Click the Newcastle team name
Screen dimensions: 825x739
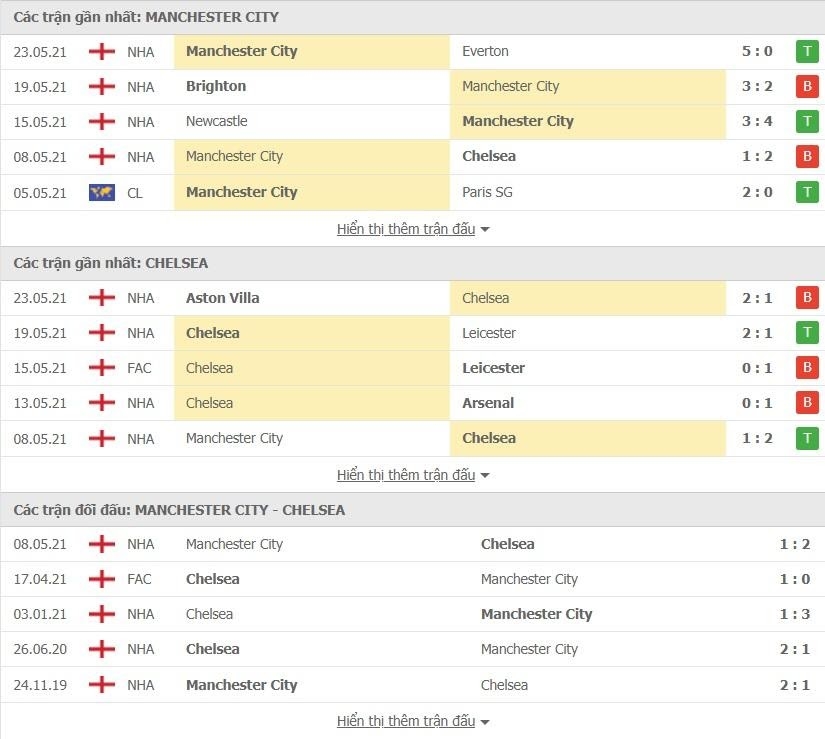pyautogui.click(x=216, y=122)
